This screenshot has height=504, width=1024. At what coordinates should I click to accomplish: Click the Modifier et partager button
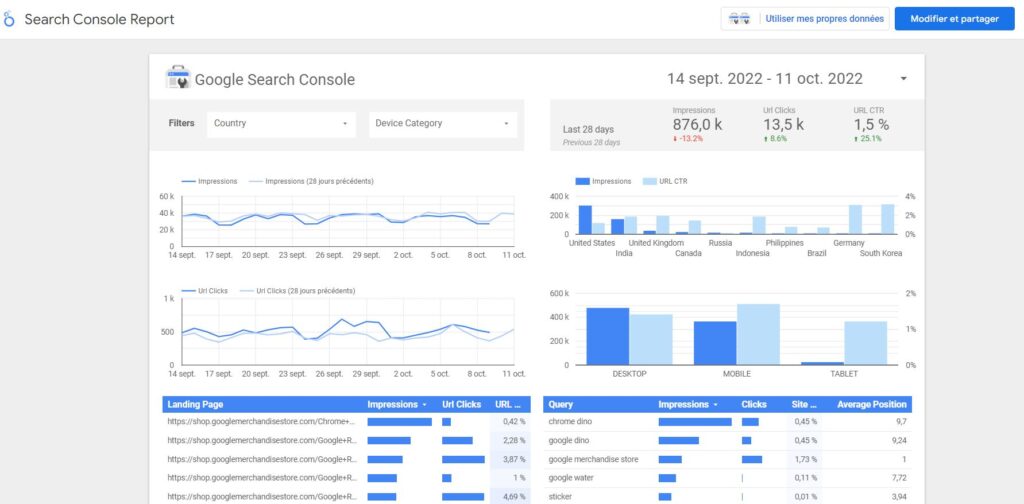click(x=954, y=19)
